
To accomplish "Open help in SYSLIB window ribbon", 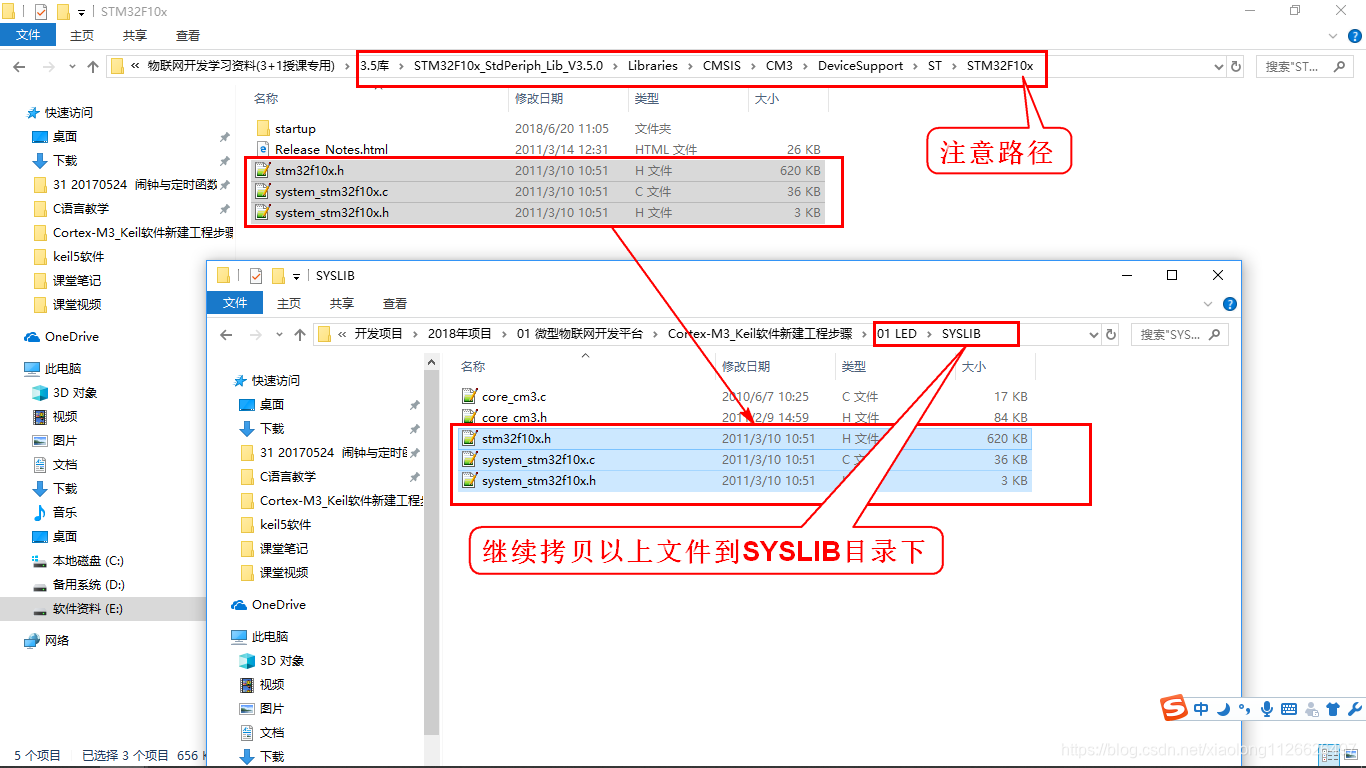I will [1230, 304].
